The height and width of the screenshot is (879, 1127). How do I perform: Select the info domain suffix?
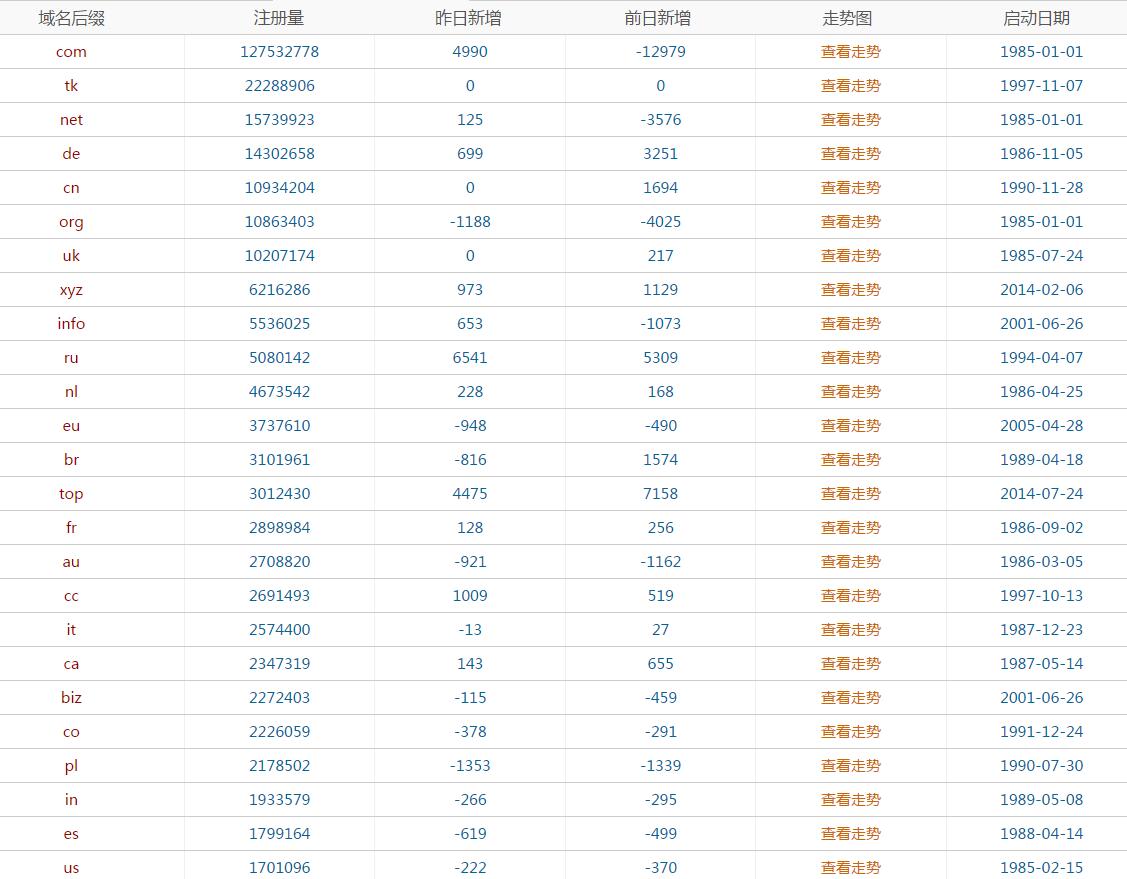click(71, 323)
